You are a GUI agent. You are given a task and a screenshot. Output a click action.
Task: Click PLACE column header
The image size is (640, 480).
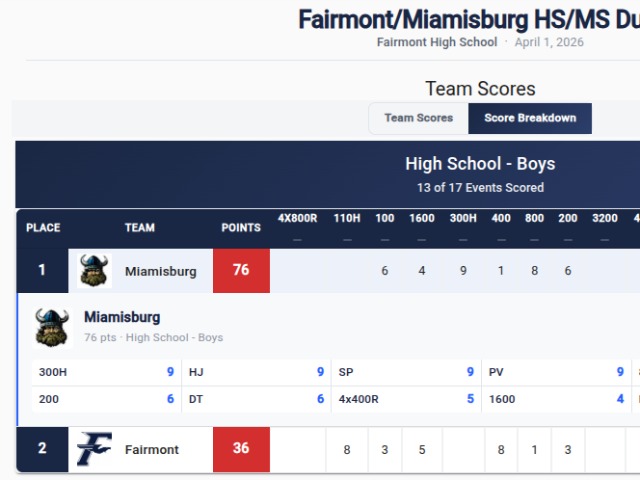(43, 228)
